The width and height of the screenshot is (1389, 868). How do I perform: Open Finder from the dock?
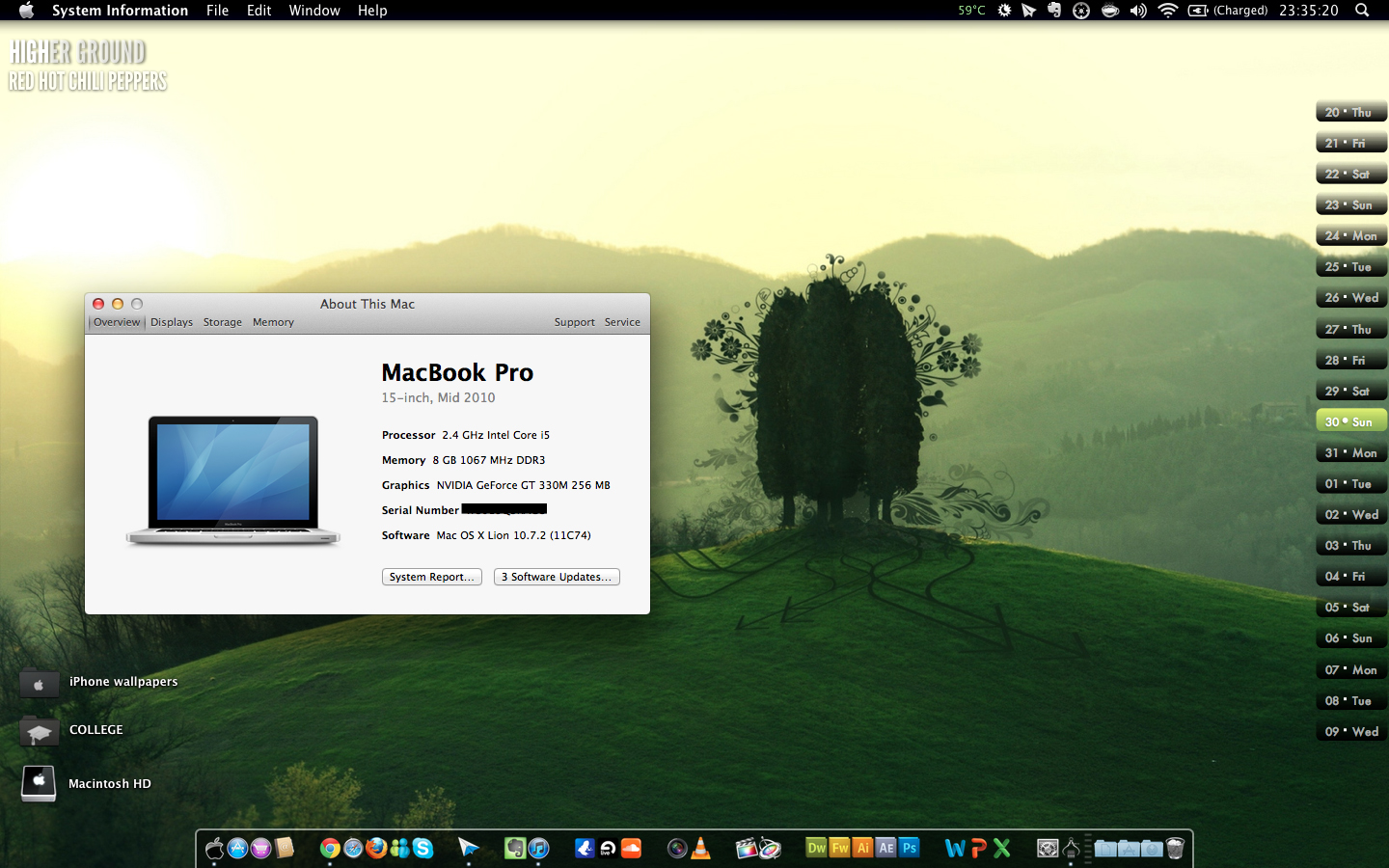coord(214,848)
